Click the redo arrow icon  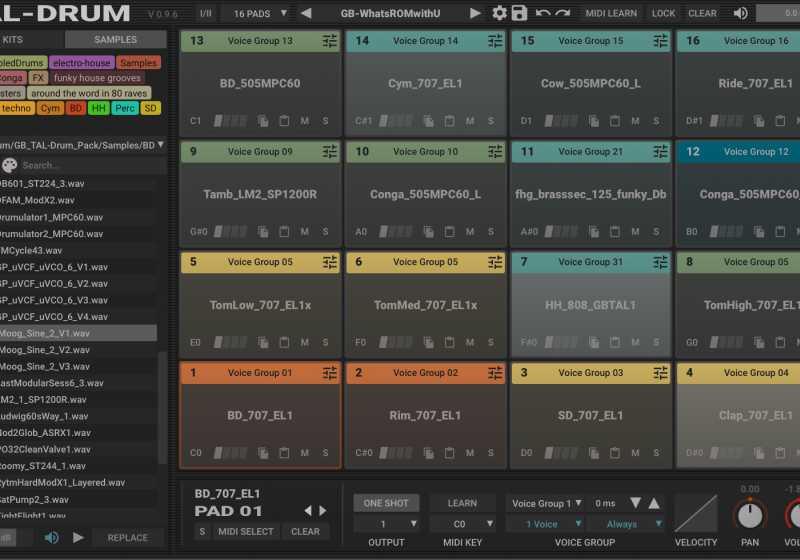[563, 13]
